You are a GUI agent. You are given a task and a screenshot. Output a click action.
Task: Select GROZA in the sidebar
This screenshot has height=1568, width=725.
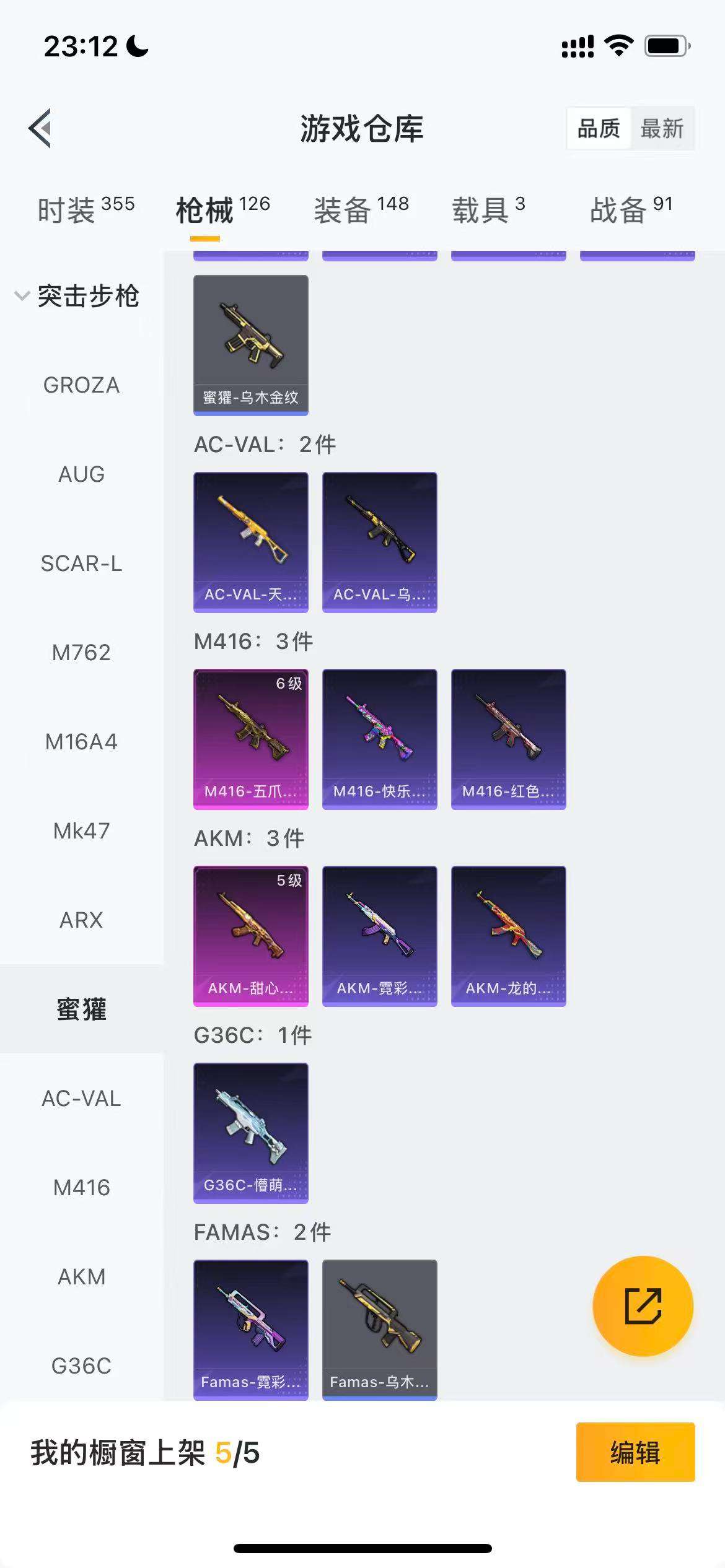coord(81,385)
